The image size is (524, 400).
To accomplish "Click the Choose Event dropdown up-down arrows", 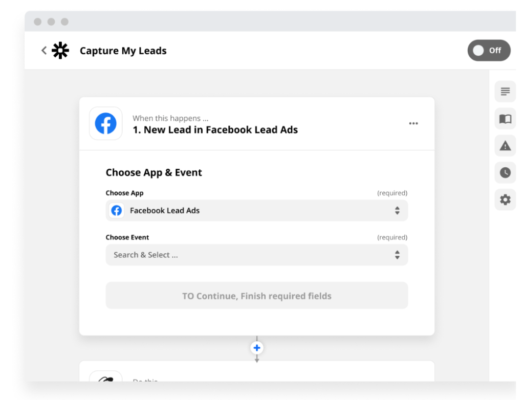I will 397,255.
